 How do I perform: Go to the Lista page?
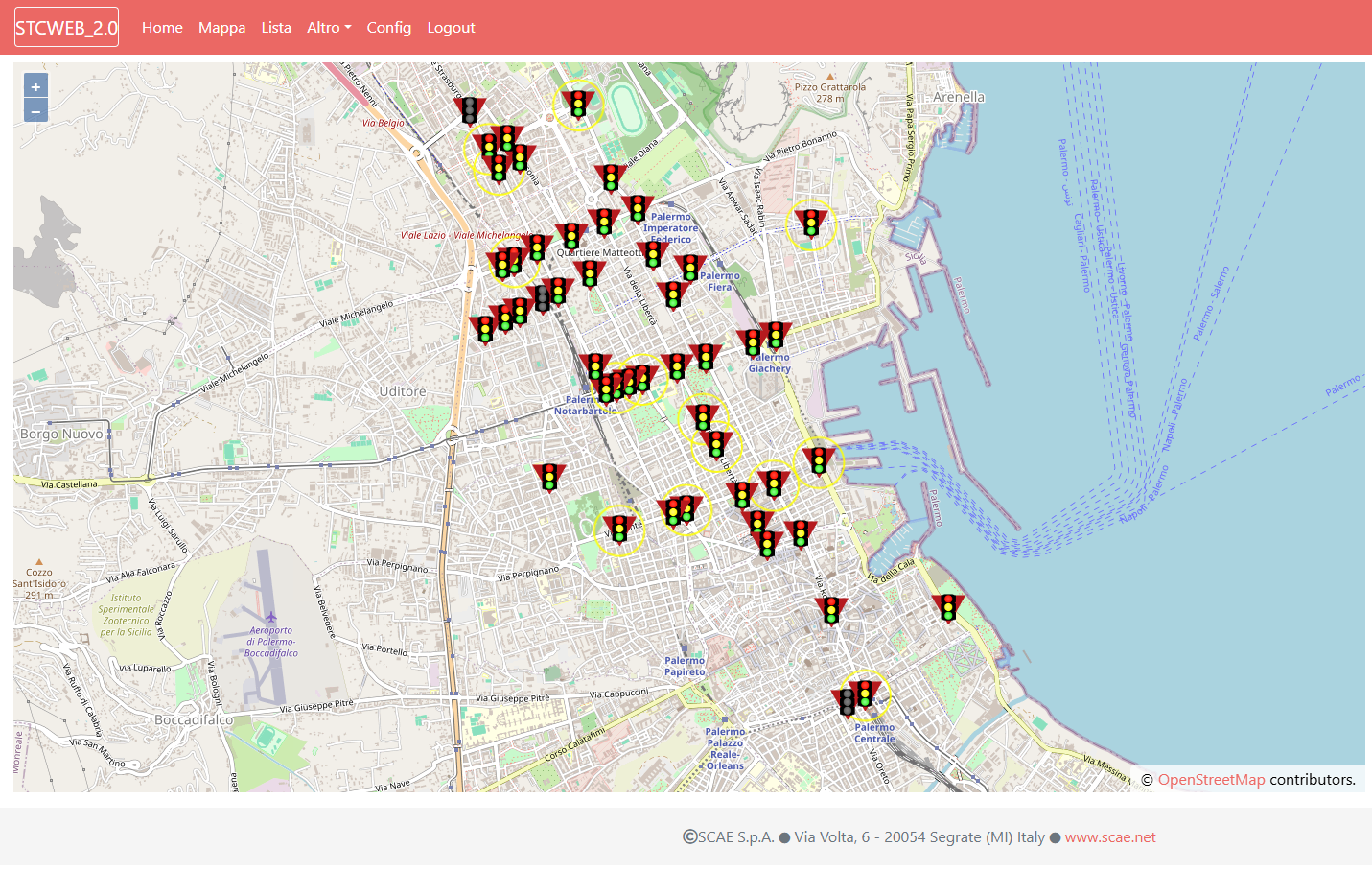[x=276, y=28]
